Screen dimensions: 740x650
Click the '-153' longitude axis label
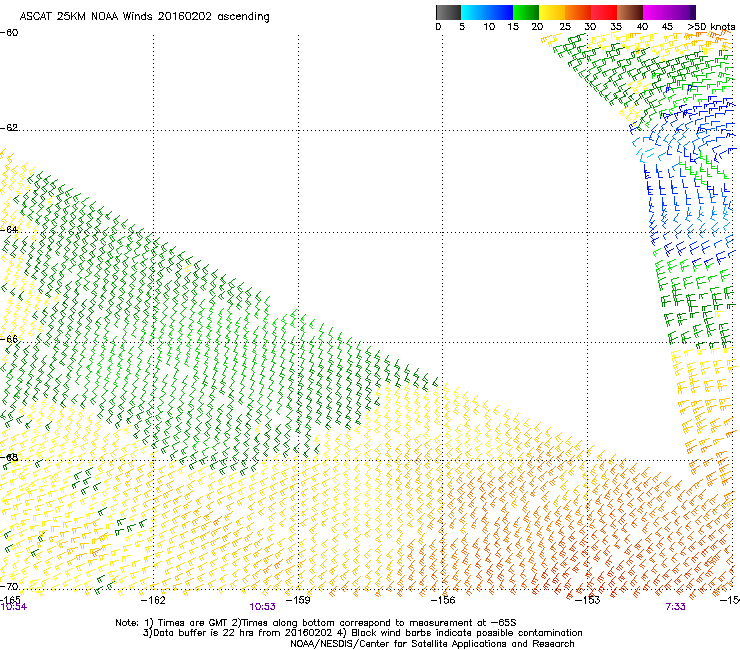click(587, 600)
